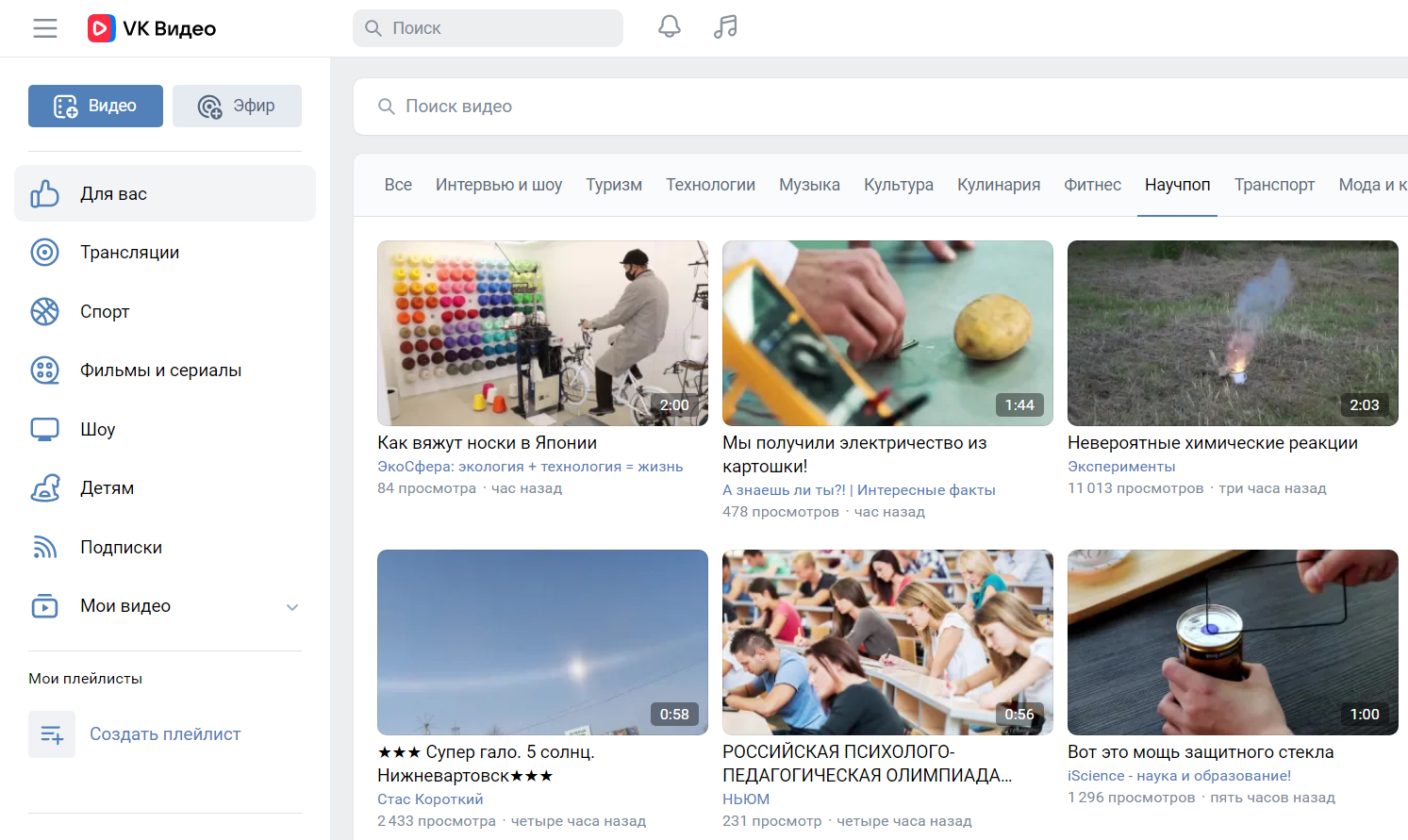The height and width of the screenshot is (840, 1408).
Task: Open the hamburger menu icon
Action: [45, 28]
